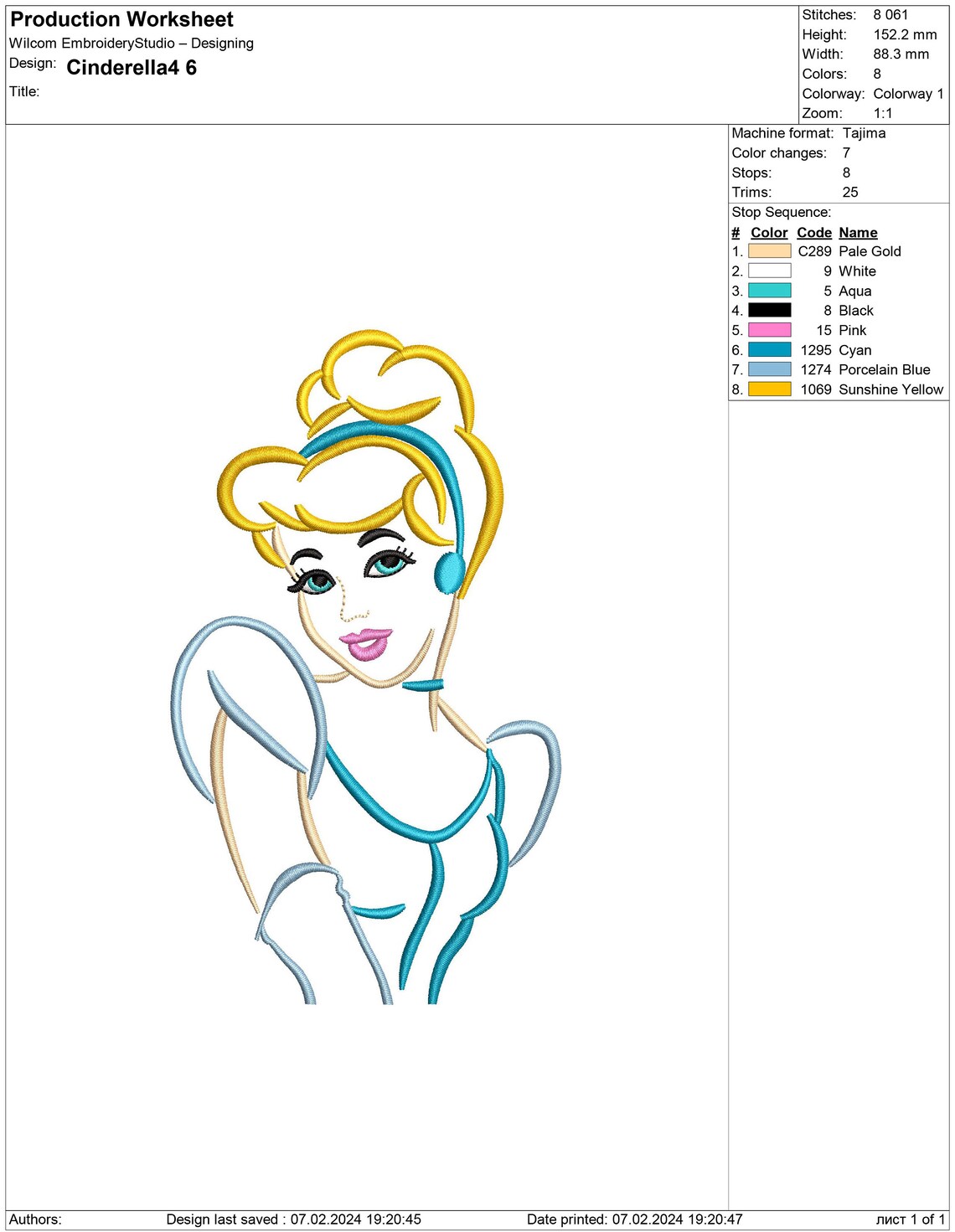Click the Aqua swatch in stop sequence

click(x=767, y=291)
